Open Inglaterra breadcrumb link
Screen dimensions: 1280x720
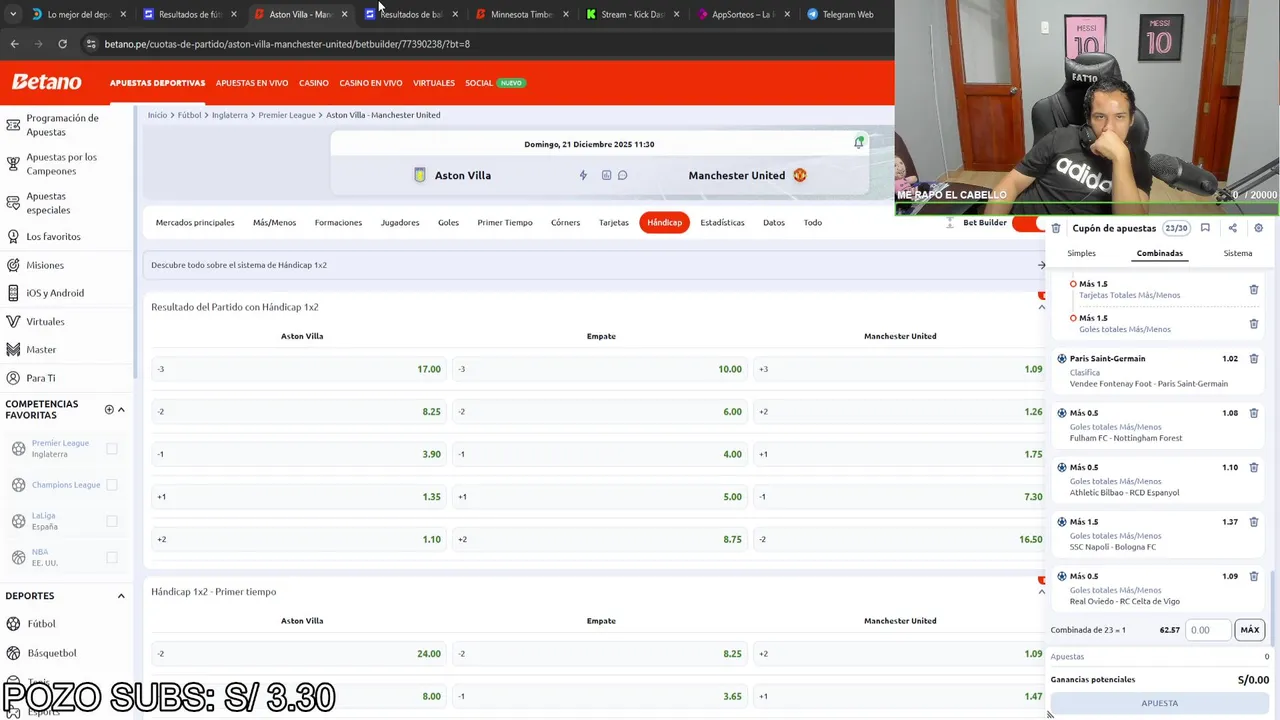pos(230,115)
